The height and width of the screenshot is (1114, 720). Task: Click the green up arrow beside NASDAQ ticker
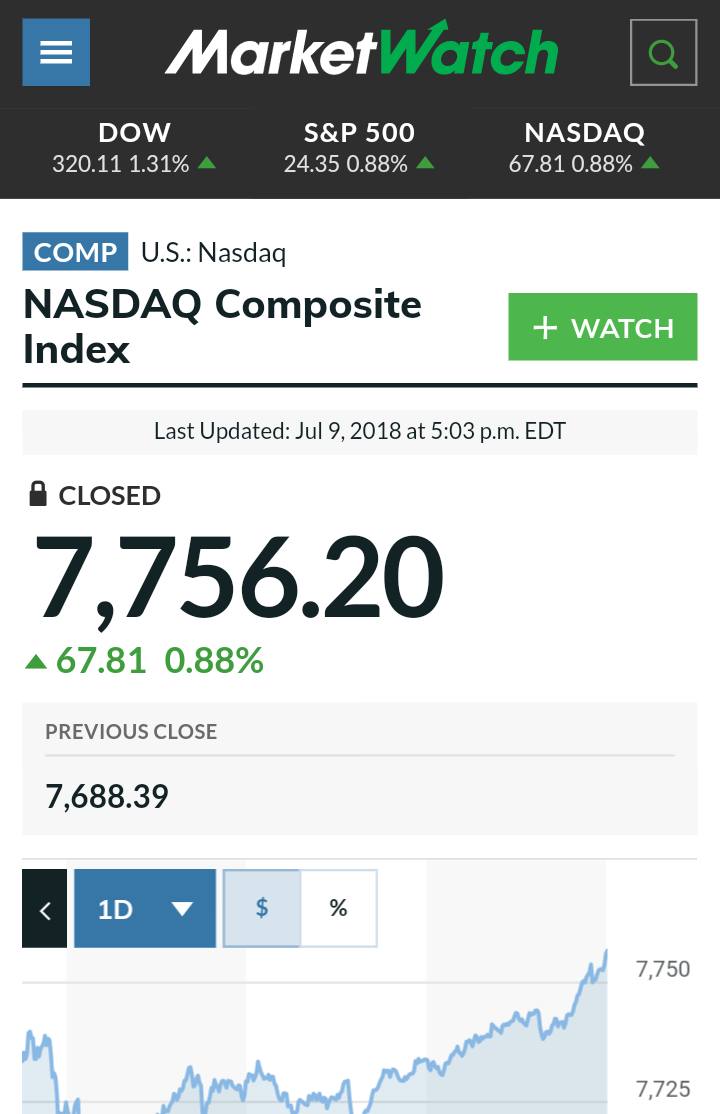[651, 163]
